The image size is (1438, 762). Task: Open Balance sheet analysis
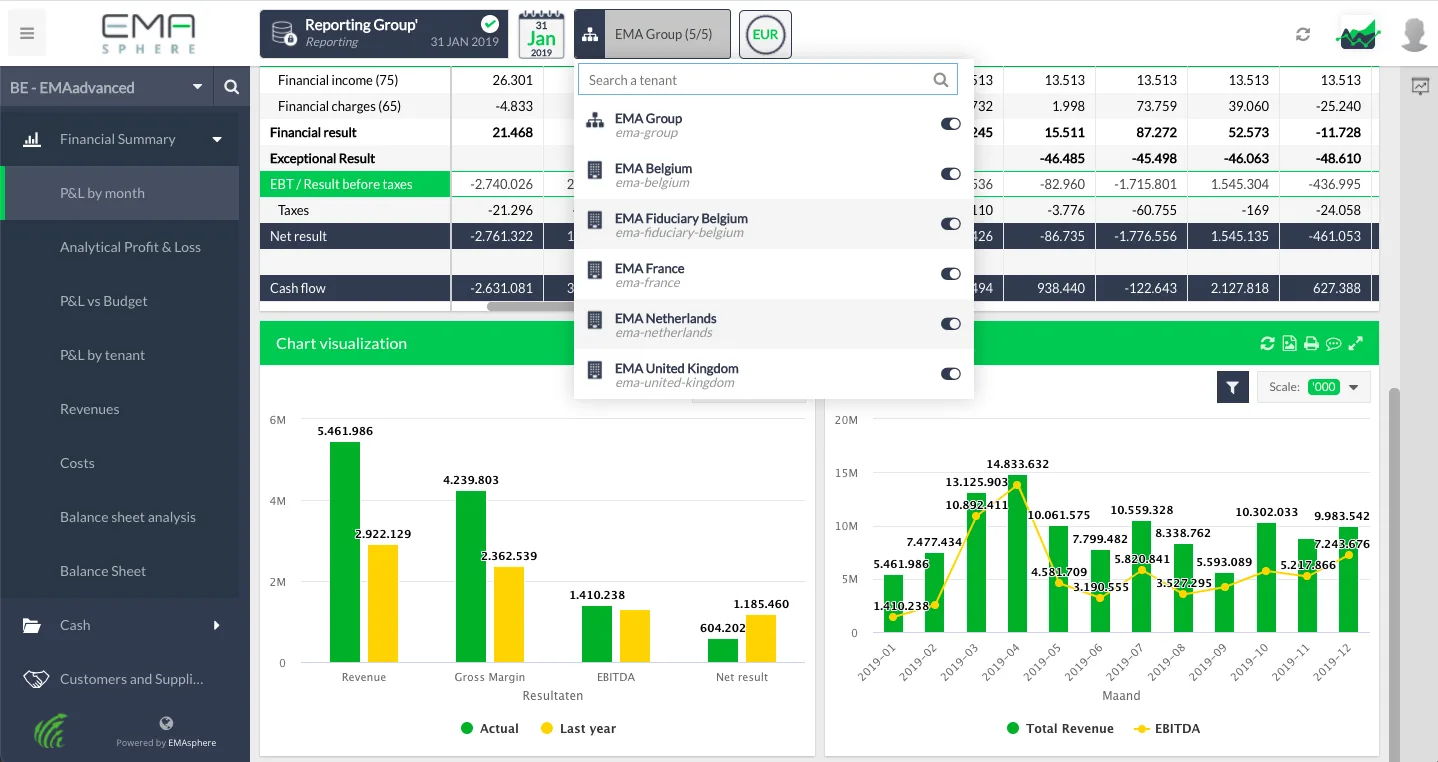tap(127, 518)
